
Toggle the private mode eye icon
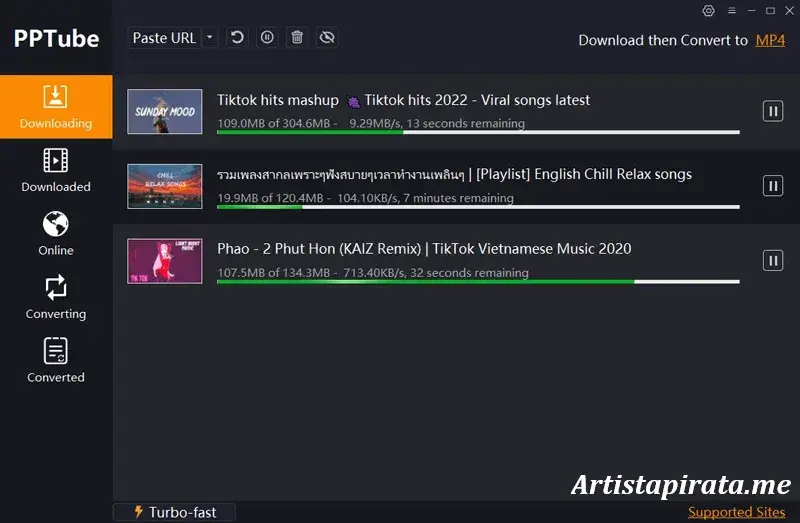[x=327, y=37]
